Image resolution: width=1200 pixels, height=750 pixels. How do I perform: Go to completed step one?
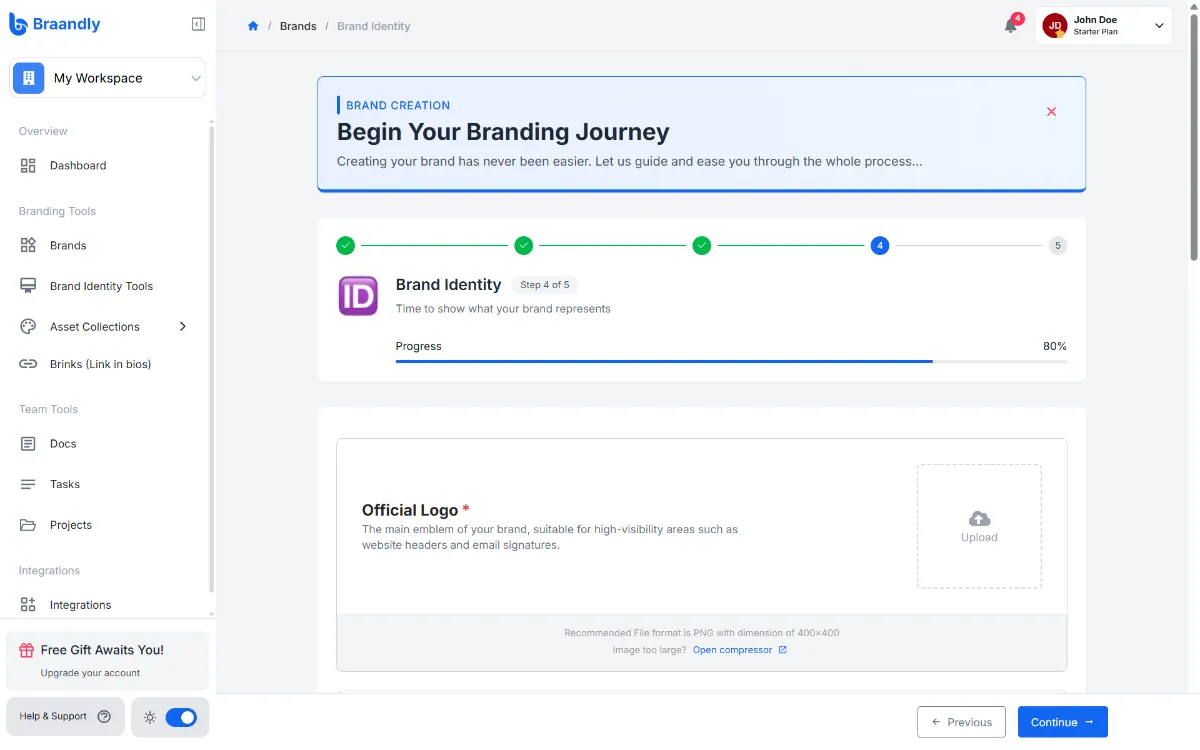(345, 245)
